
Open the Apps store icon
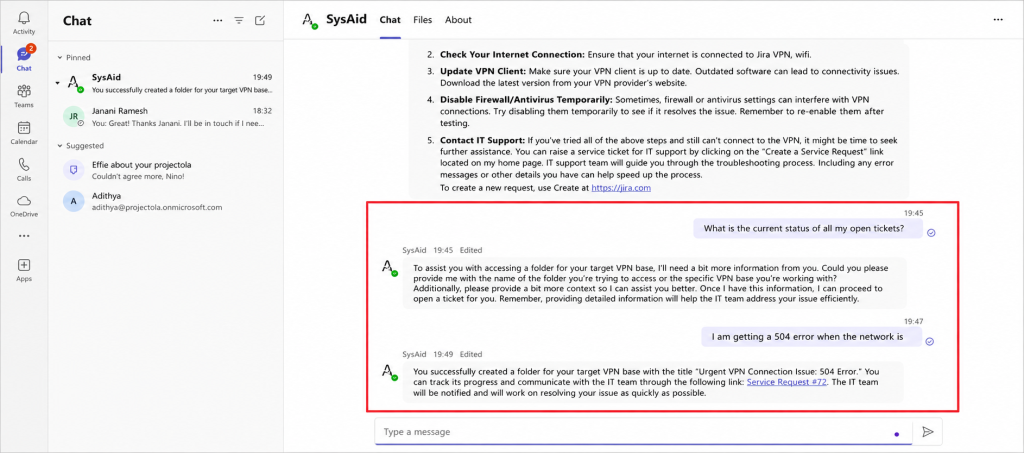pyautogui.click(x=24, y=270)
